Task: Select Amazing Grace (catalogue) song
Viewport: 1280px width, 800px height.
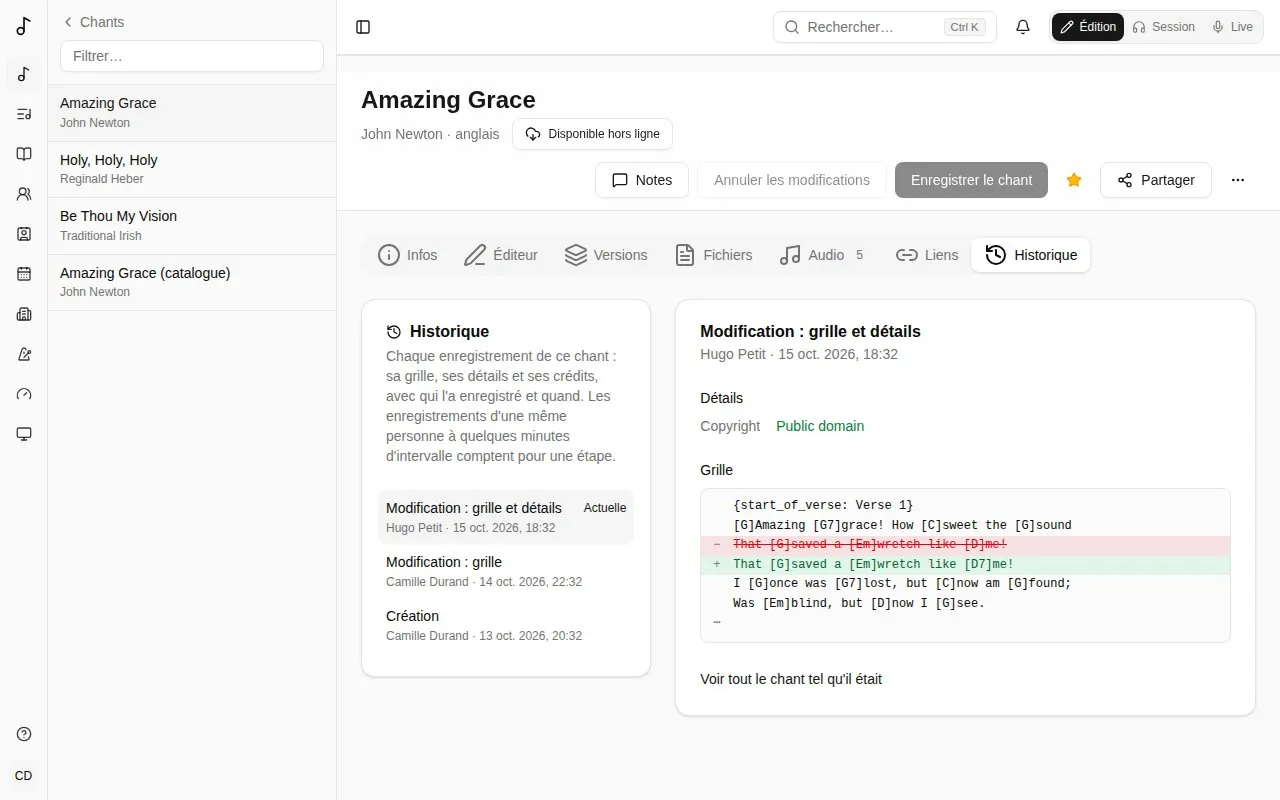Action: [192, 282]
